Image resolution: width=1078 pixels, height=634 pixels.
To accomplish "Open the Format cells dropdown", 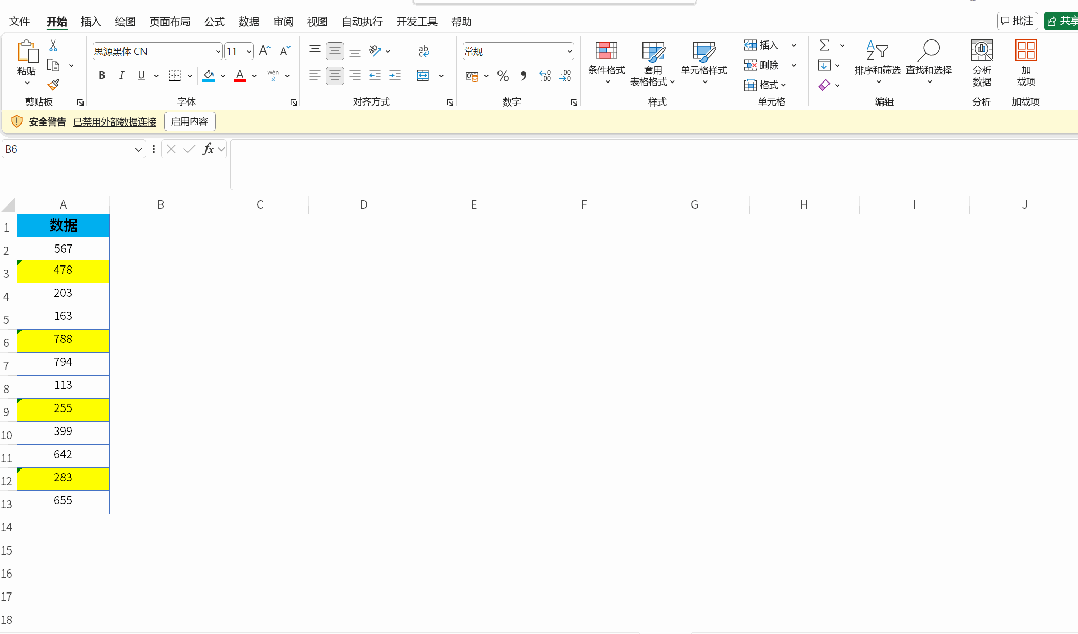I will coord(764,85).
